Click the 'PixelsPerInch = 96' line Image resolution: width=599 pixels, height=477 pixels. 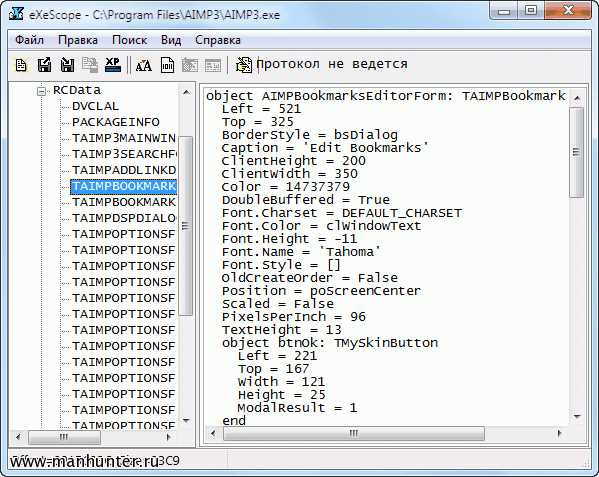294,317
